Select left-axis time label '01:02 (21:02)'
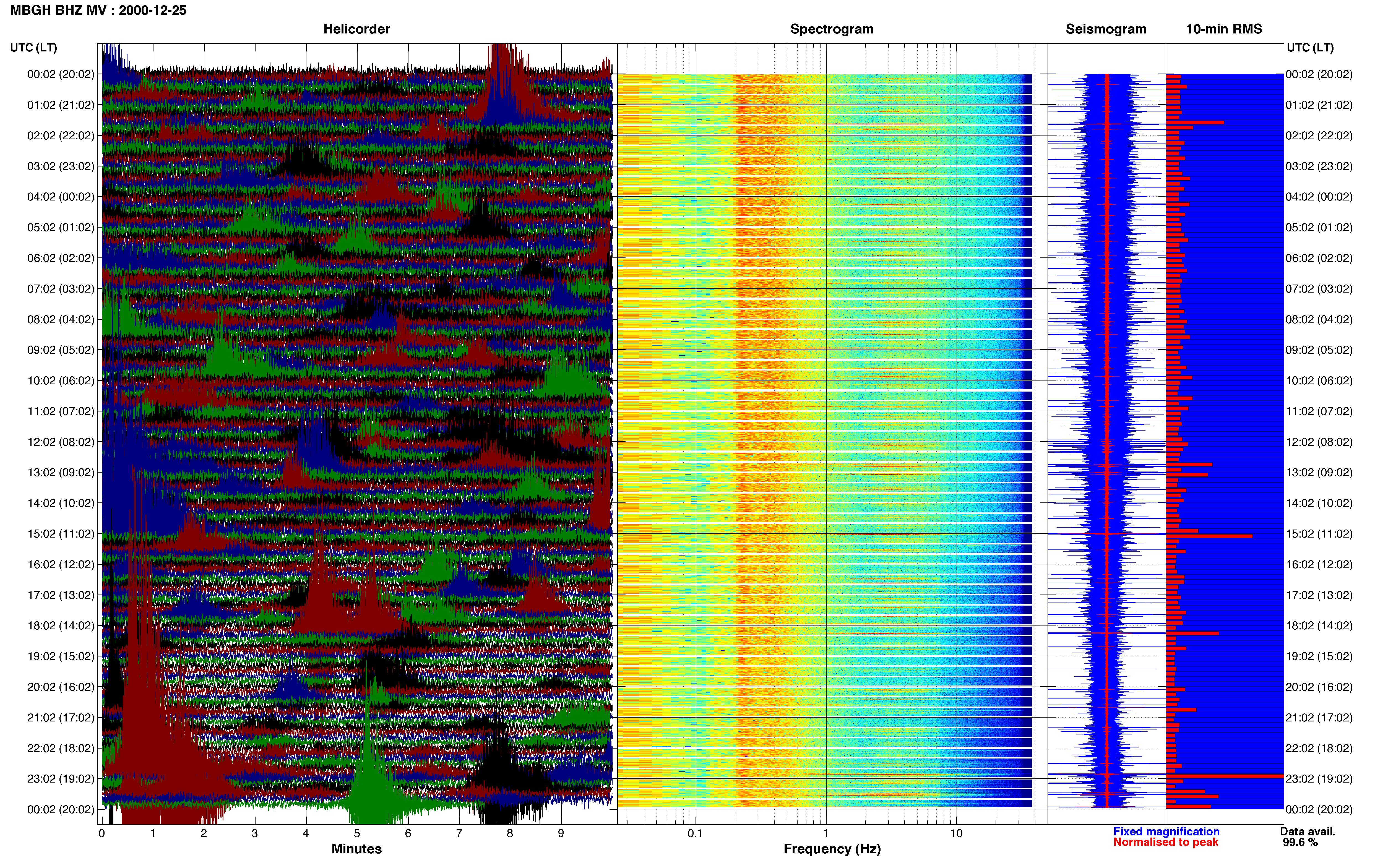Viewport: 1388px width, 868px height. [x=61, y=105]
